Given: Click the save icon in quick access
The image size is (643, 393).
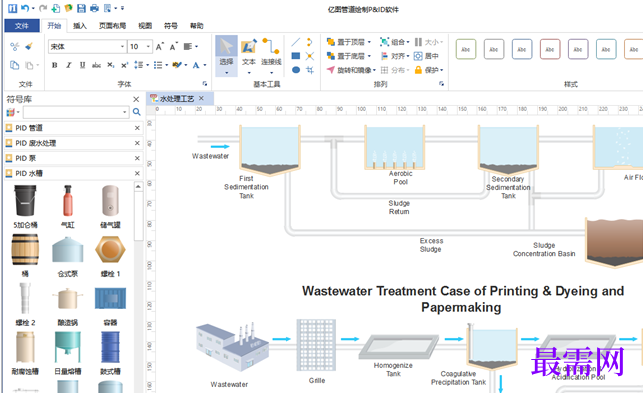Looking at the screenshot, I should point(81,8).
